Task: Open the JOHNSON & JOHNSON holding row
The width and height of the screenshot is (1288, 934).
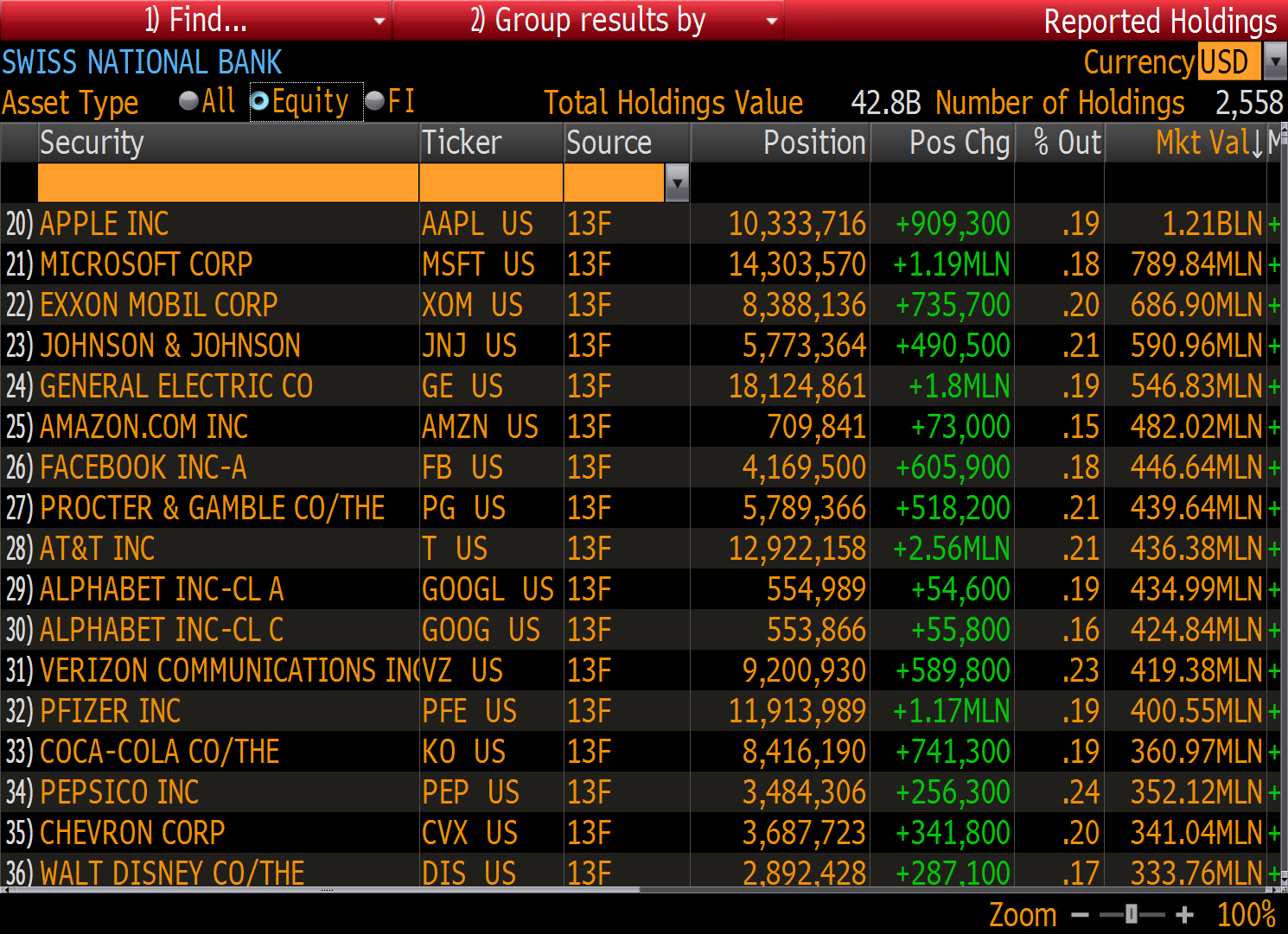Action: coord(641,346)
